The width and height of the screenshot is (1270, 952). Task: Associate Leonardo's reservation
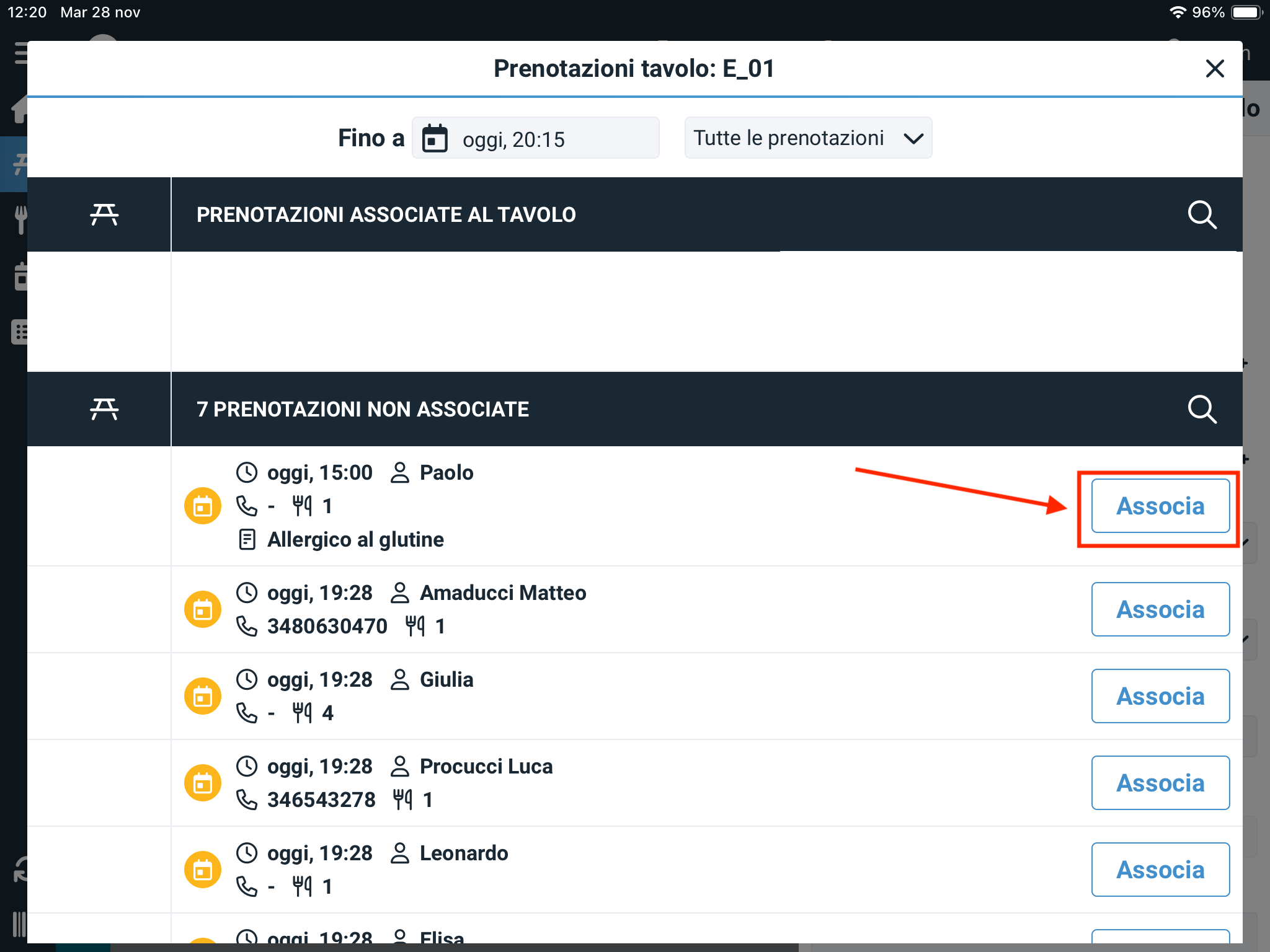[x=1160, y=870]
